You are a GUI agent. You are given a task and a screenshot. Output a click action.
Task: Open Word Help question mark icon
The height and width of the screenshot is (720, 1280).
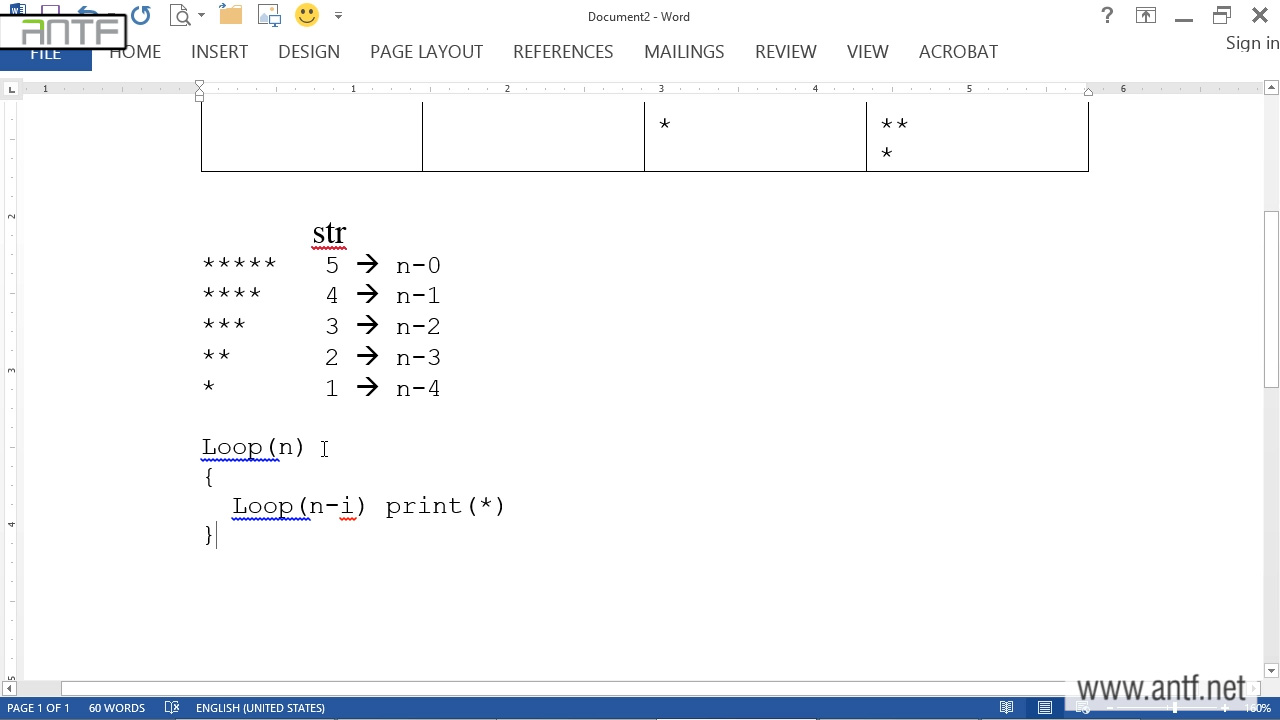1107,15
